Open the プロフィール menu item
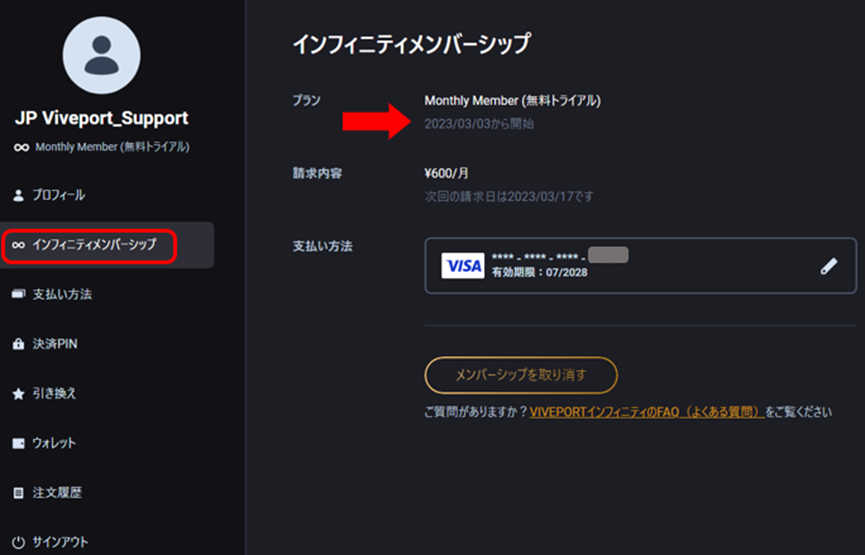This screenshot has height=555, width=865. coord(58,195)
